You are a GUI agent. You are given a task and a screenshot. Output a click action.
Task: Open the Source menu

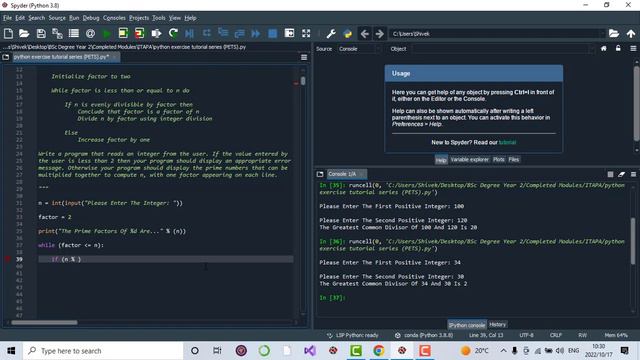click(x=57, y=18)
